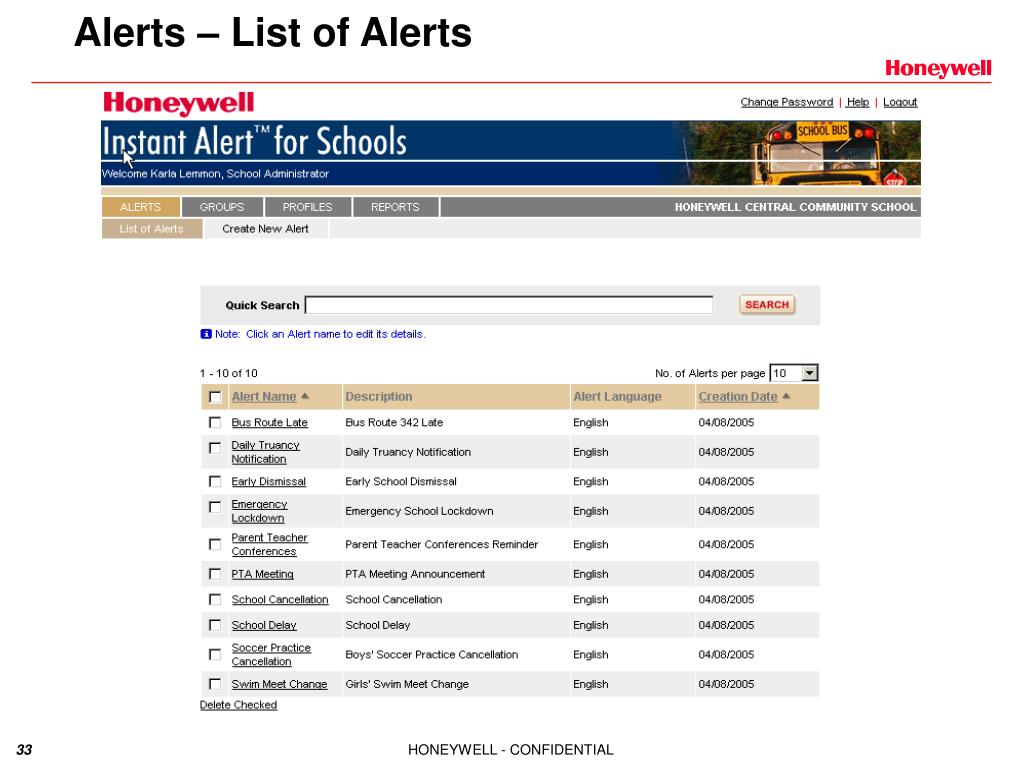
Task: Click the HONEYWELL CENTRAL COMMUNITY SCHOOL label
Action: click(x=795, y=207)
